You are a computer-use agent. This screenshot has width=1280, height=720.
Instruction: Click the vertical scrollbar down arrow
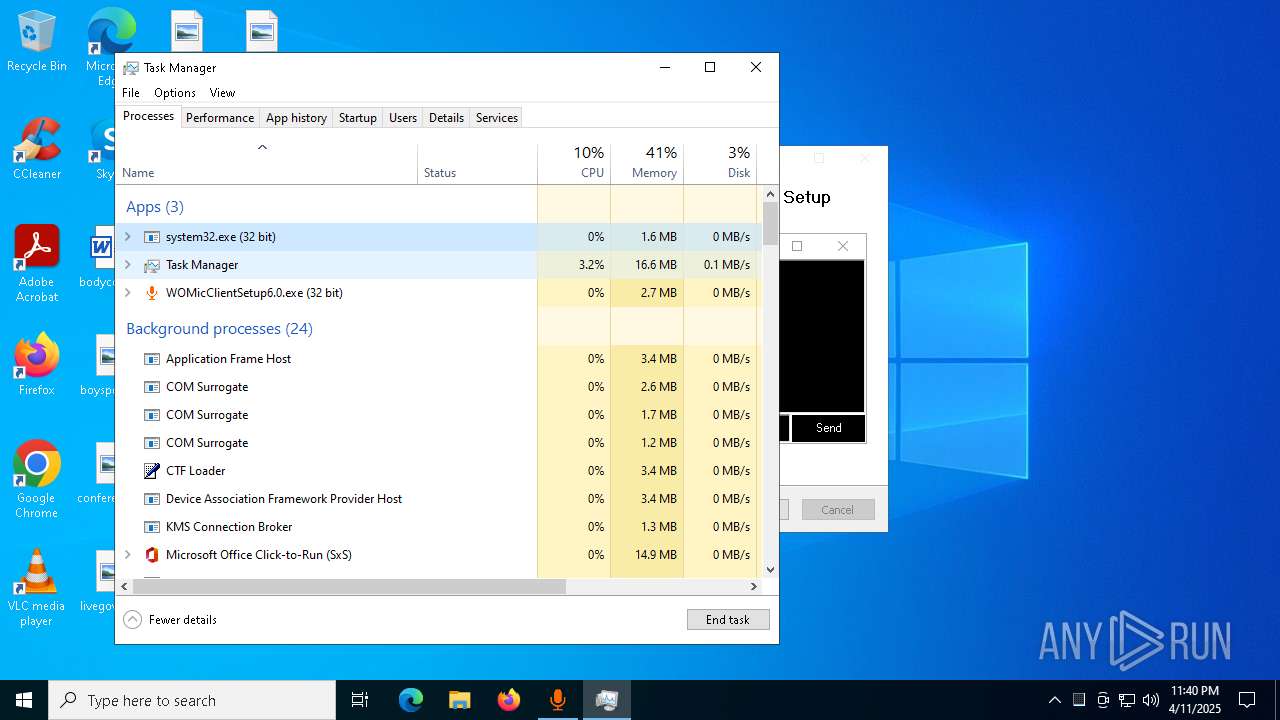[x=770, y=570]
